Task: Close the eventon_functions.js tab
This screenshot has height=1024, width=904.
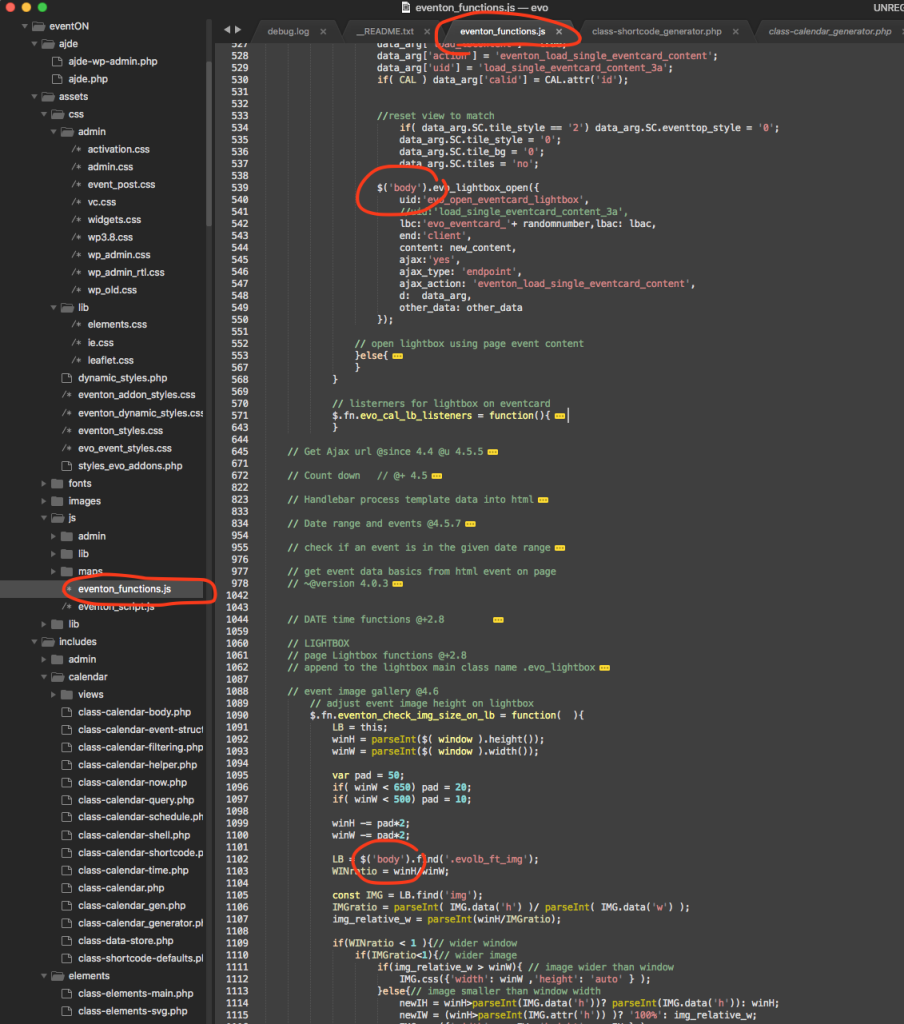Action: [558, 31]
